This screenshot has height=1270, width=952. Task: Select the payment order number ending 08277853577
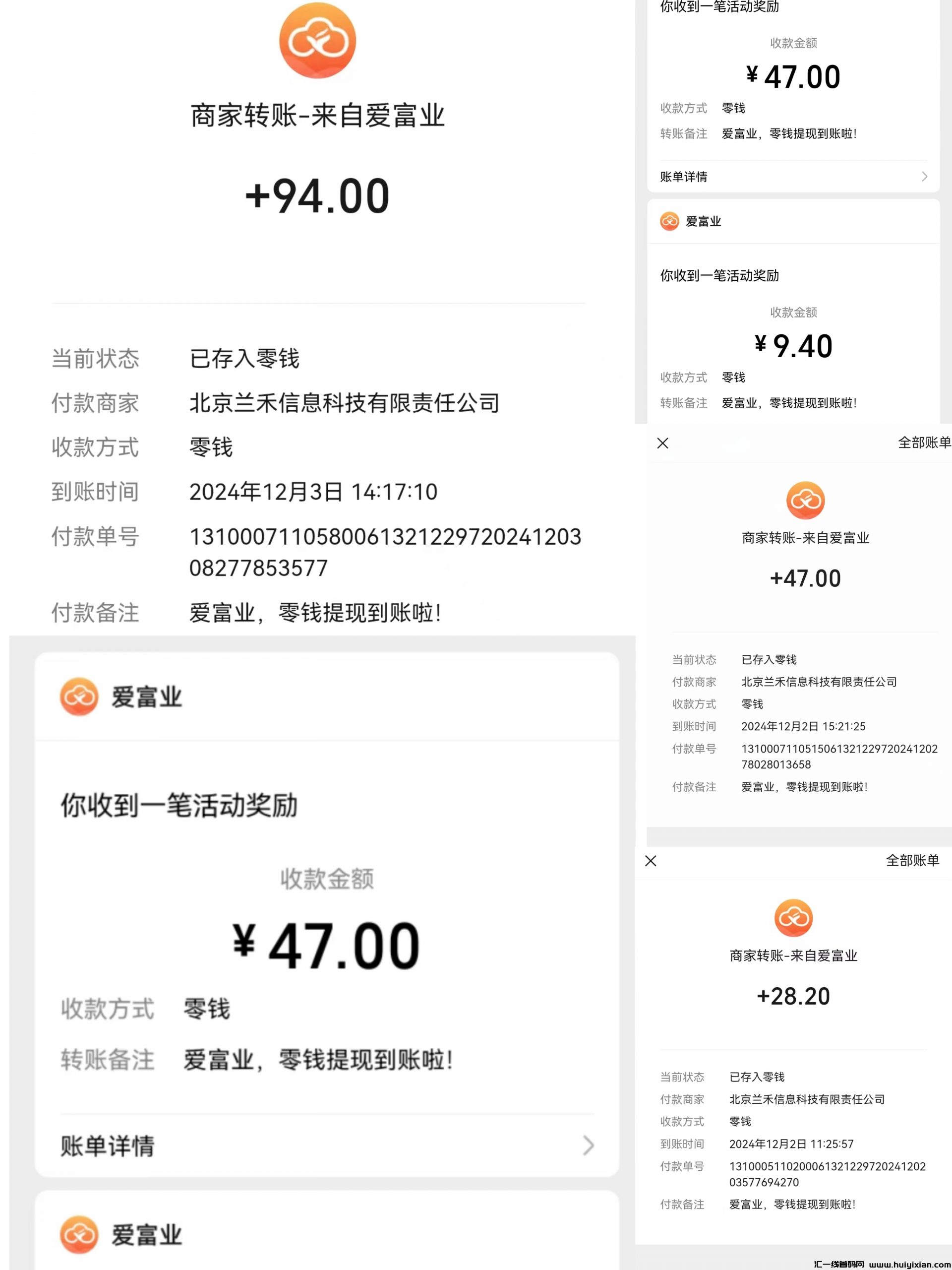pyautogui.click(x=384, y=552)
